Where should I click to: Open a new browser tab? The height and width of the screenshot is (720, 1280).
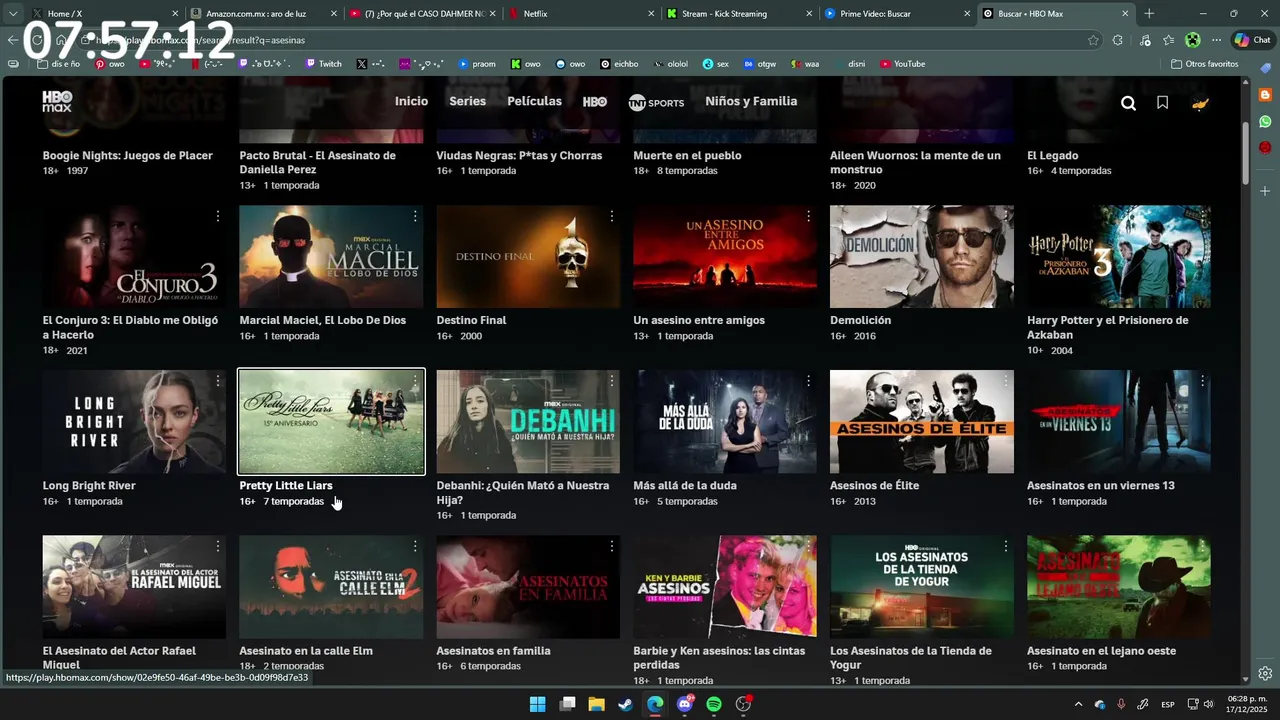[x=1149, y=14]
